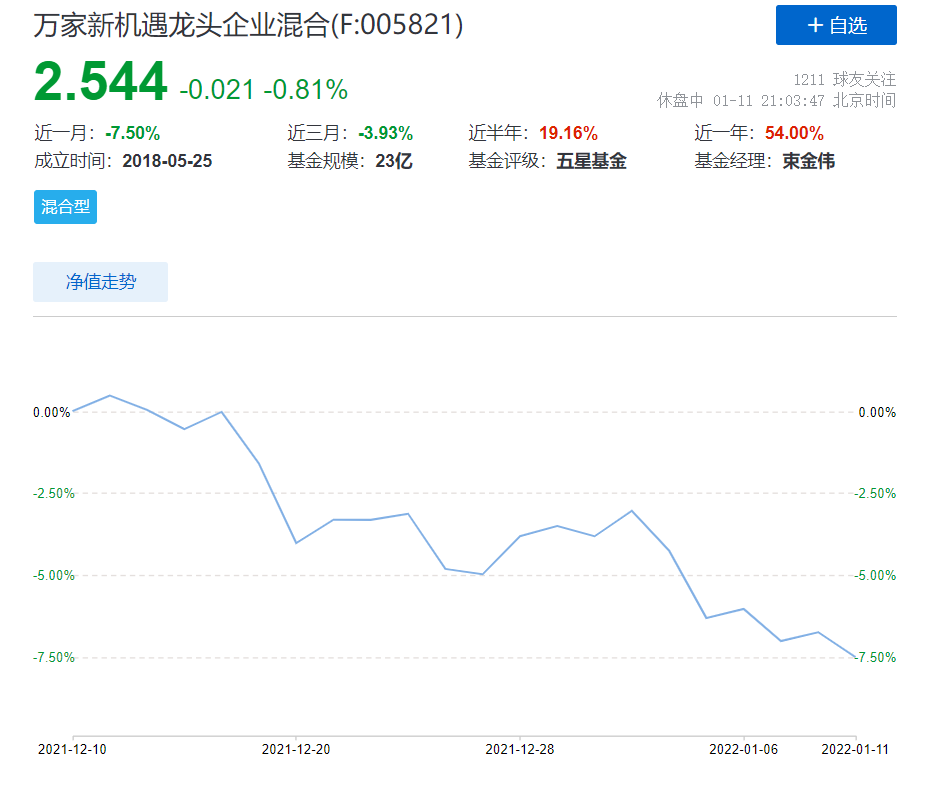Click the 2021-12-20 date on chart axis
The height and width of the screenshot is (786, 945).
tap(296, 748)
